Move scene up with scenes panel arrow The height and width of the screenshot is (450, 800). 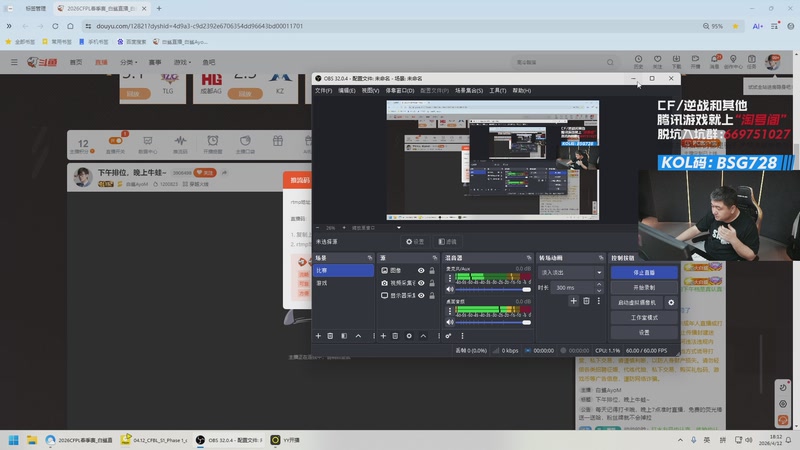[358, 336]
